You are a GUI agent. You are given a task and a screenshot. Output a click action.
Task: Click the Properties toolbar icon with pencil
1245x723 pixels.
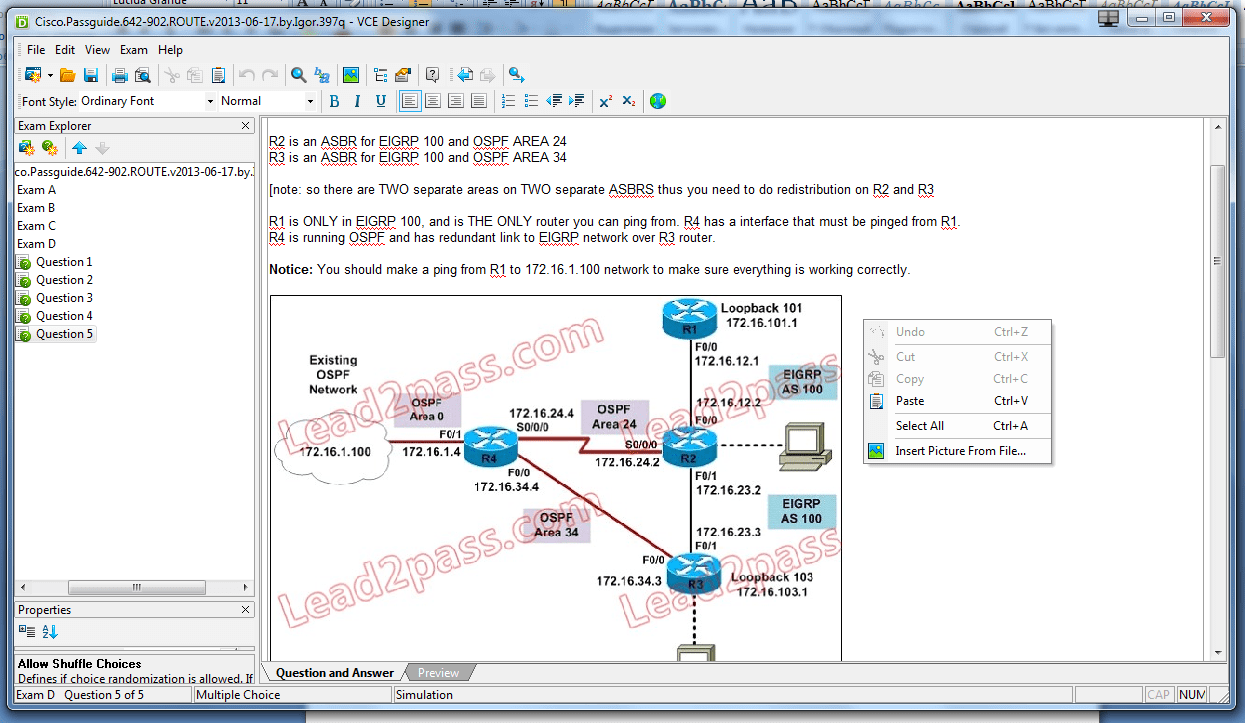(403, 75)
